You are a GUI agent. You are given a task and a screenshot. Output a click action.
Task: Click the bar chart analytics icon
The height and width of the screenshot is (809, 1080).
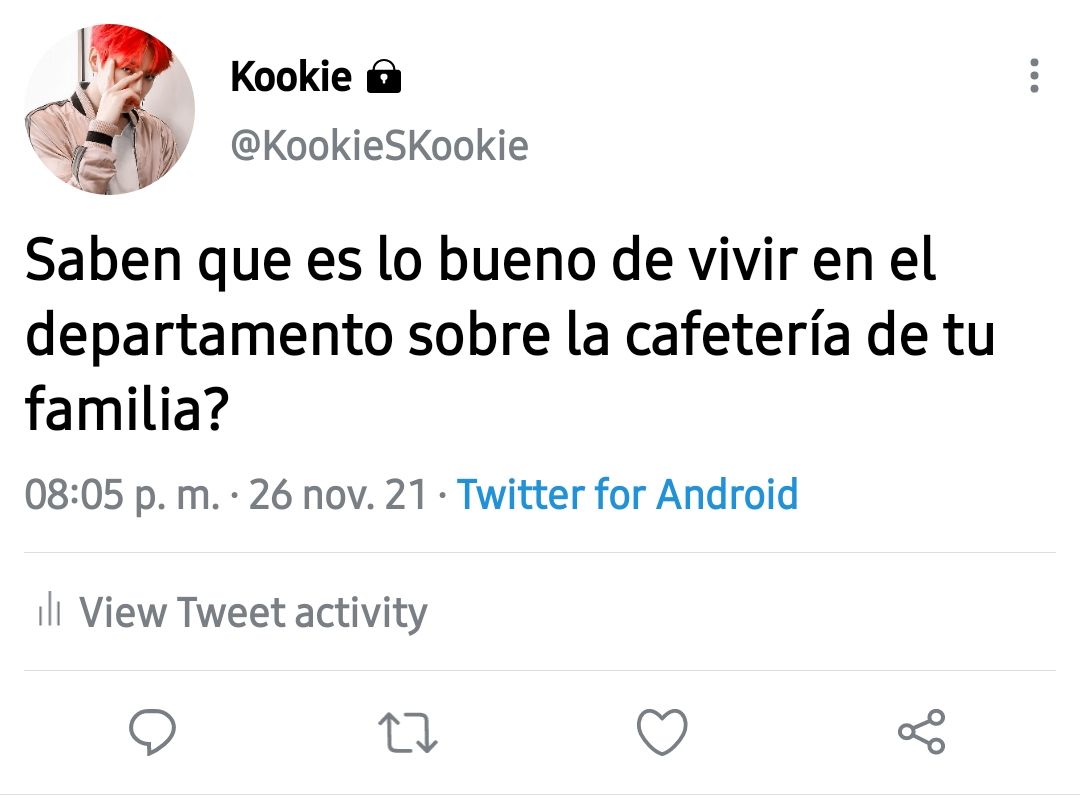click(50, 609)
